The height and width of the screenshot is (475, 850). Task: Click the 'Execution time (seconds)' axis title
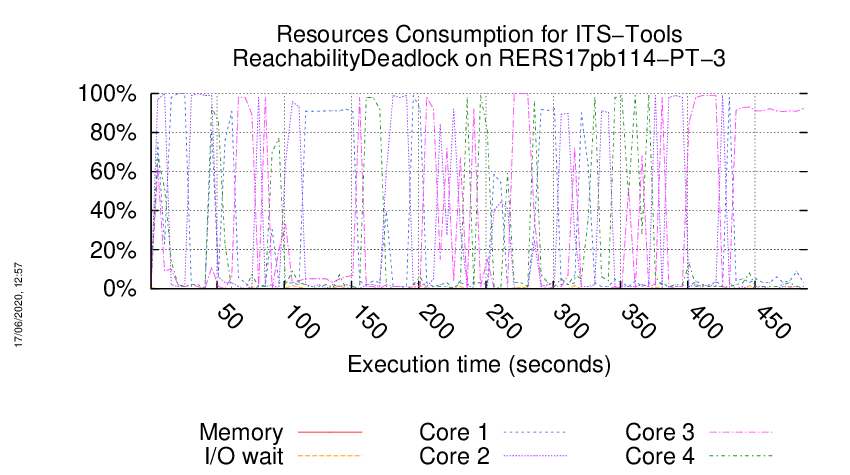tap(479, 364)
